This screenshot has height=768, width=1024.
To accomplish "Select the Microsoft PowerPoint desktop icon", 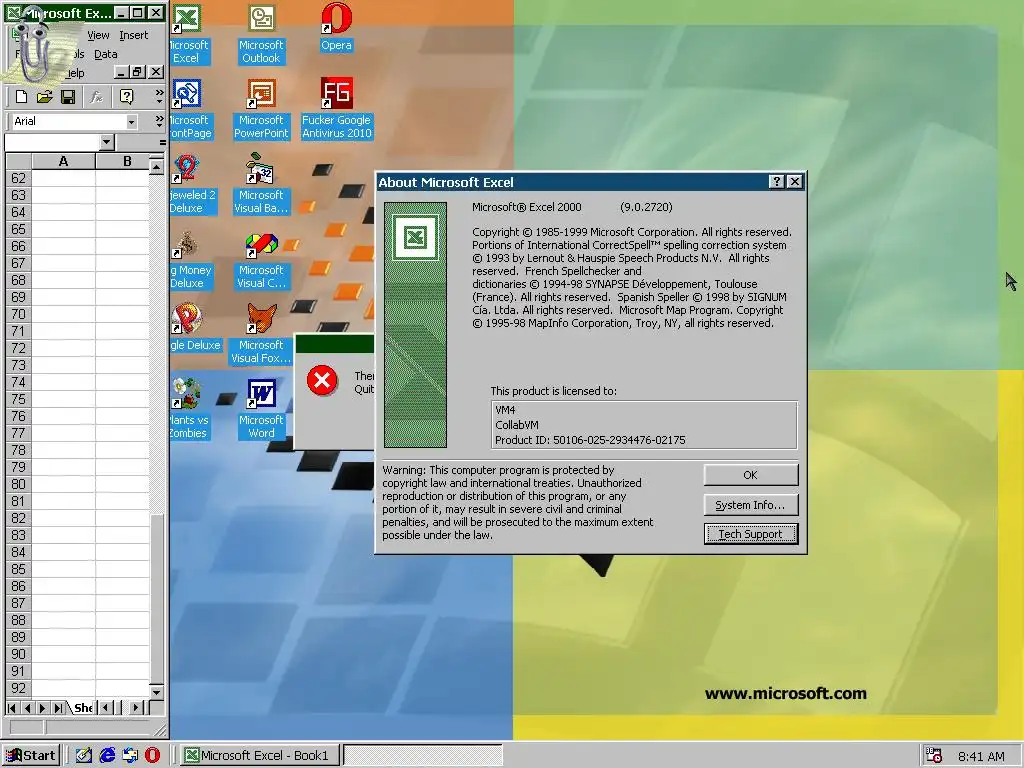I will [261, 110].
